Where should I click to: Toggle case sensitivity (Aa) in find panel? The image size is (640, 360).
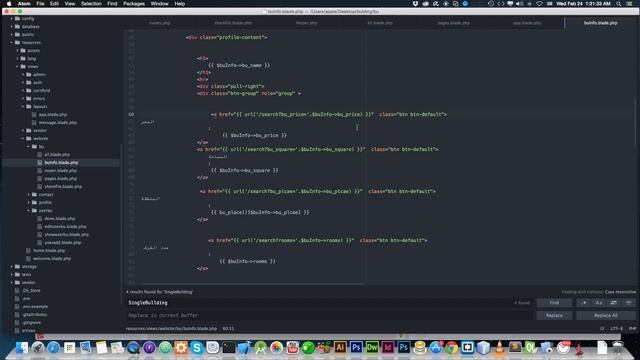click(x=599, y=302)
